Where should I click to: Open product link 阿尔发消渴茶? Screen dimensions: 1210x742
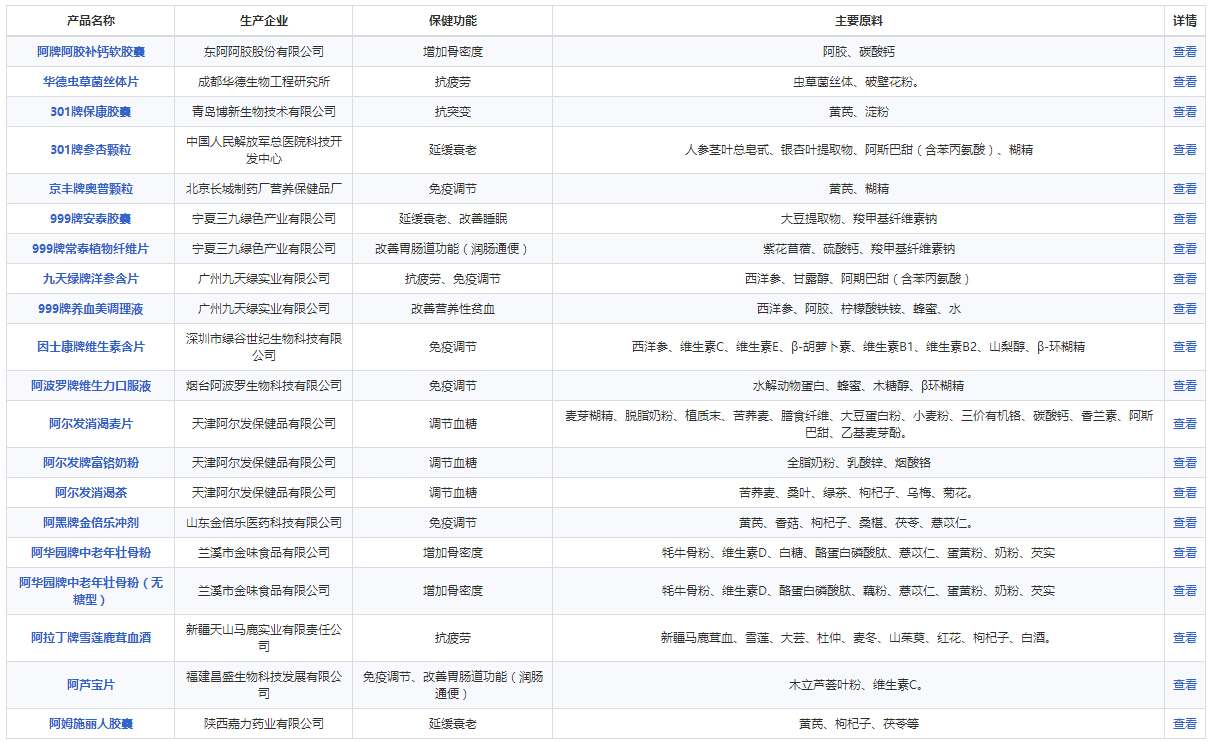click(x=91, y=493)
